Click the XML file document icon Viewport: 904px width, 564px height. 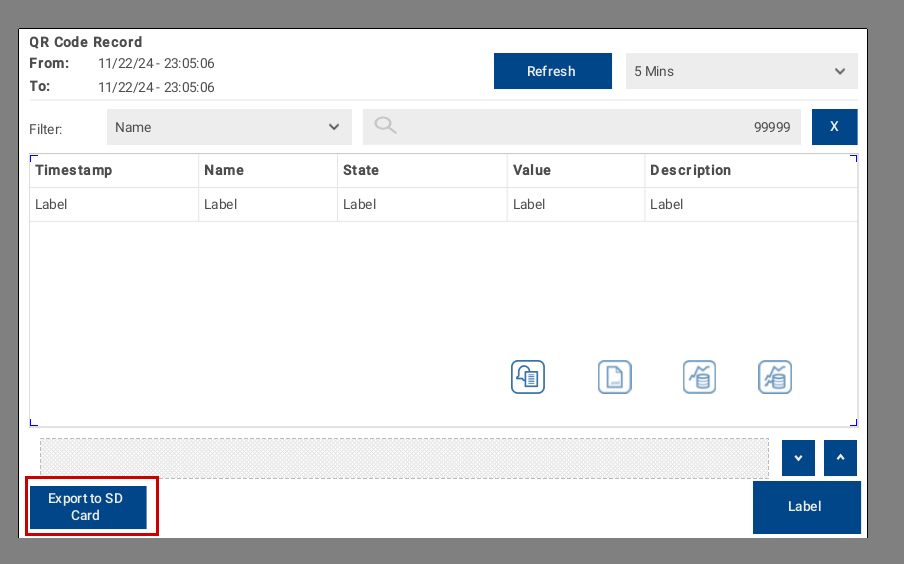click(615, 377)
